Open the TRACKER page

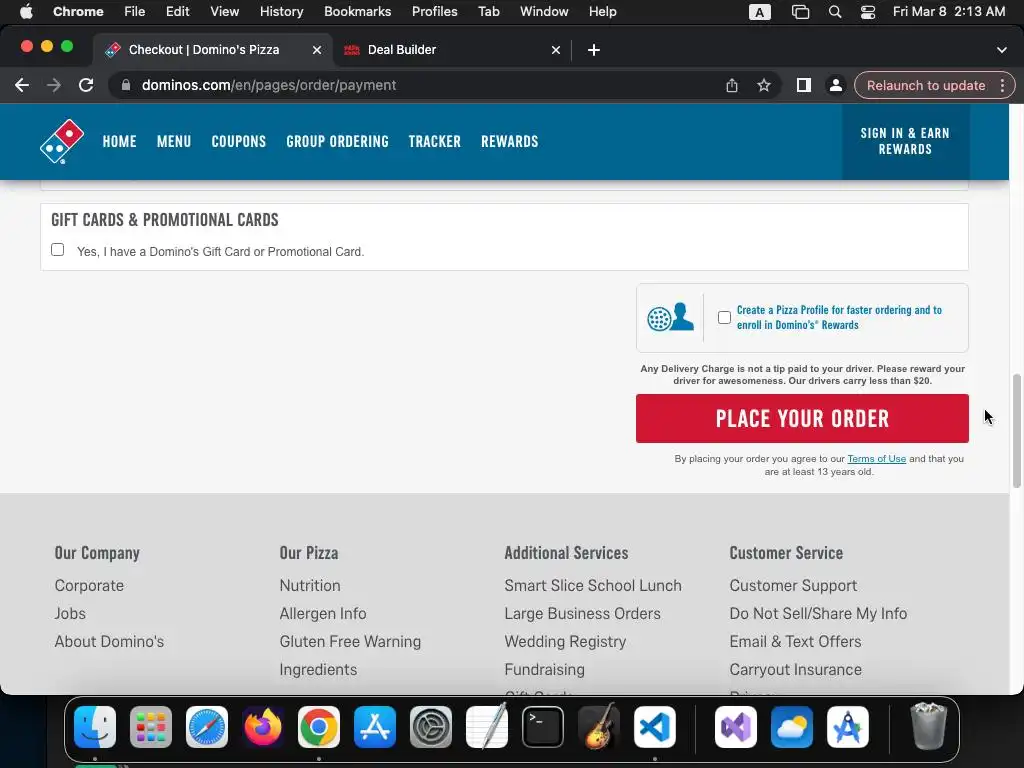coord(434,142)
